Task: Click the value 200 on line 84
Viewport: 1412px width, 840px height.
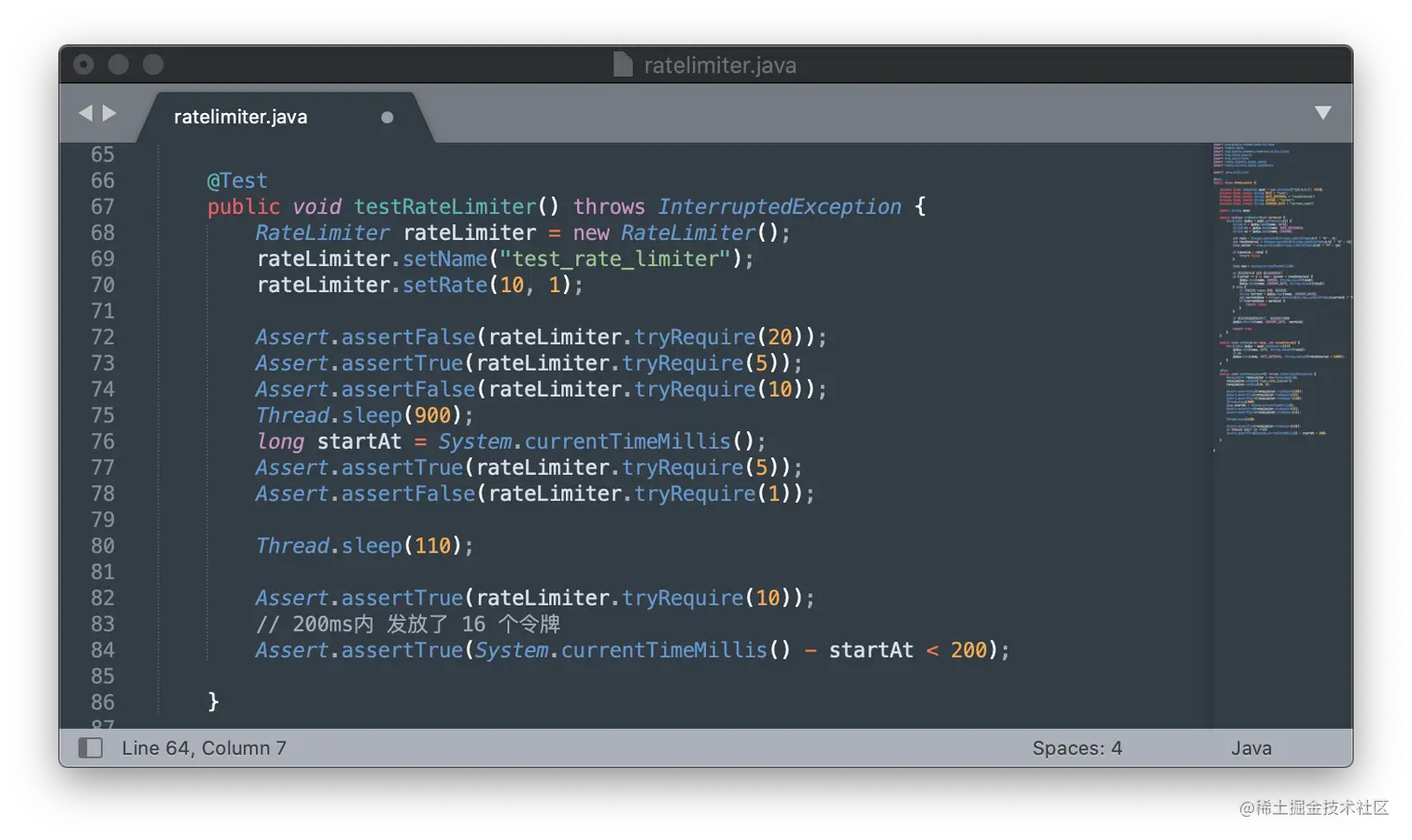Action: [968, 651]
